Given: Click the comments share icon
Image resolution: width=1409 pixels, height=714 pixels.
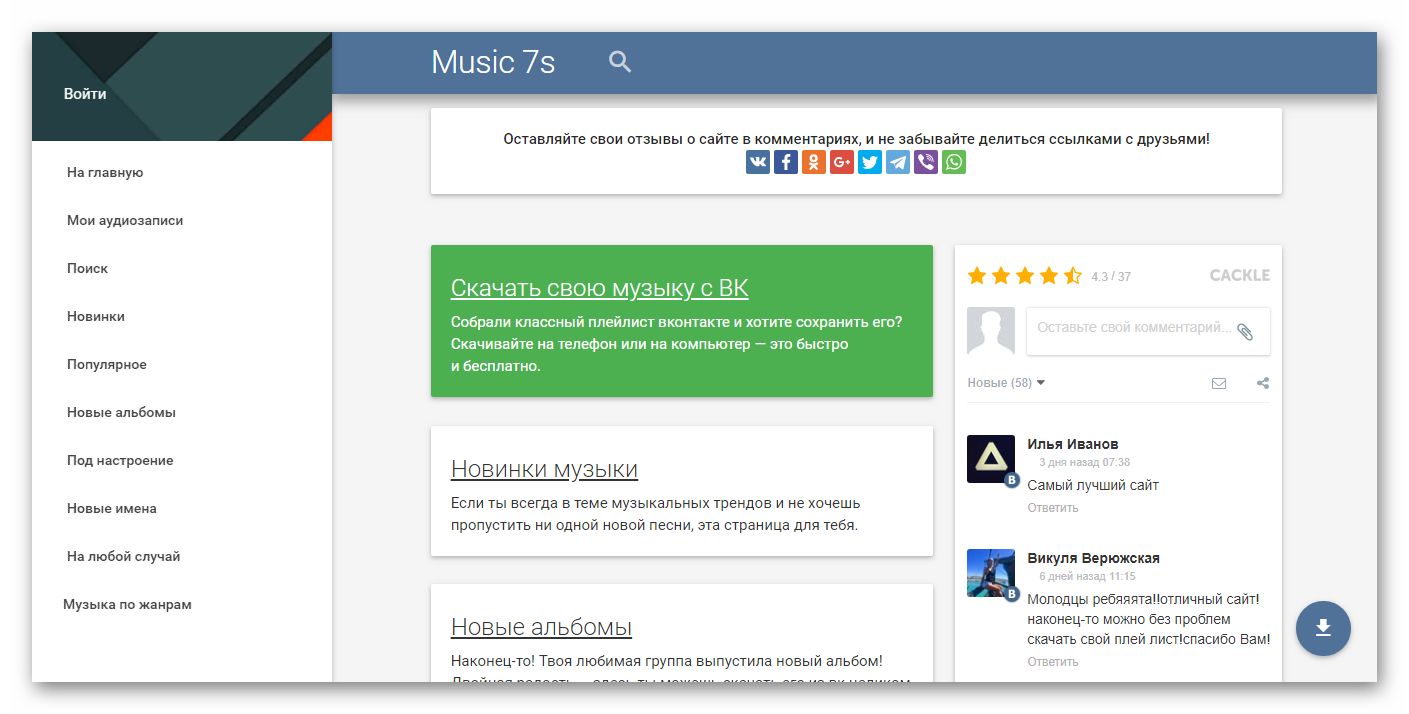Looking at the screenshot, I should coord(1263,383).
